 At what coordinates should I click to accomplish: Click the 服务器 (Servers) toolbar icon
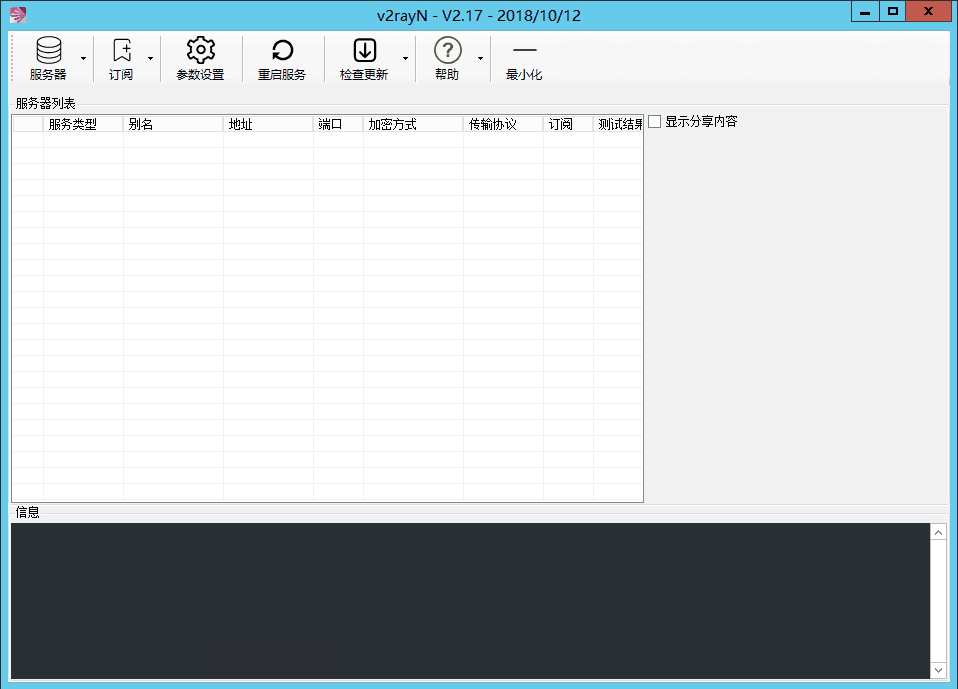coord(48,51)
